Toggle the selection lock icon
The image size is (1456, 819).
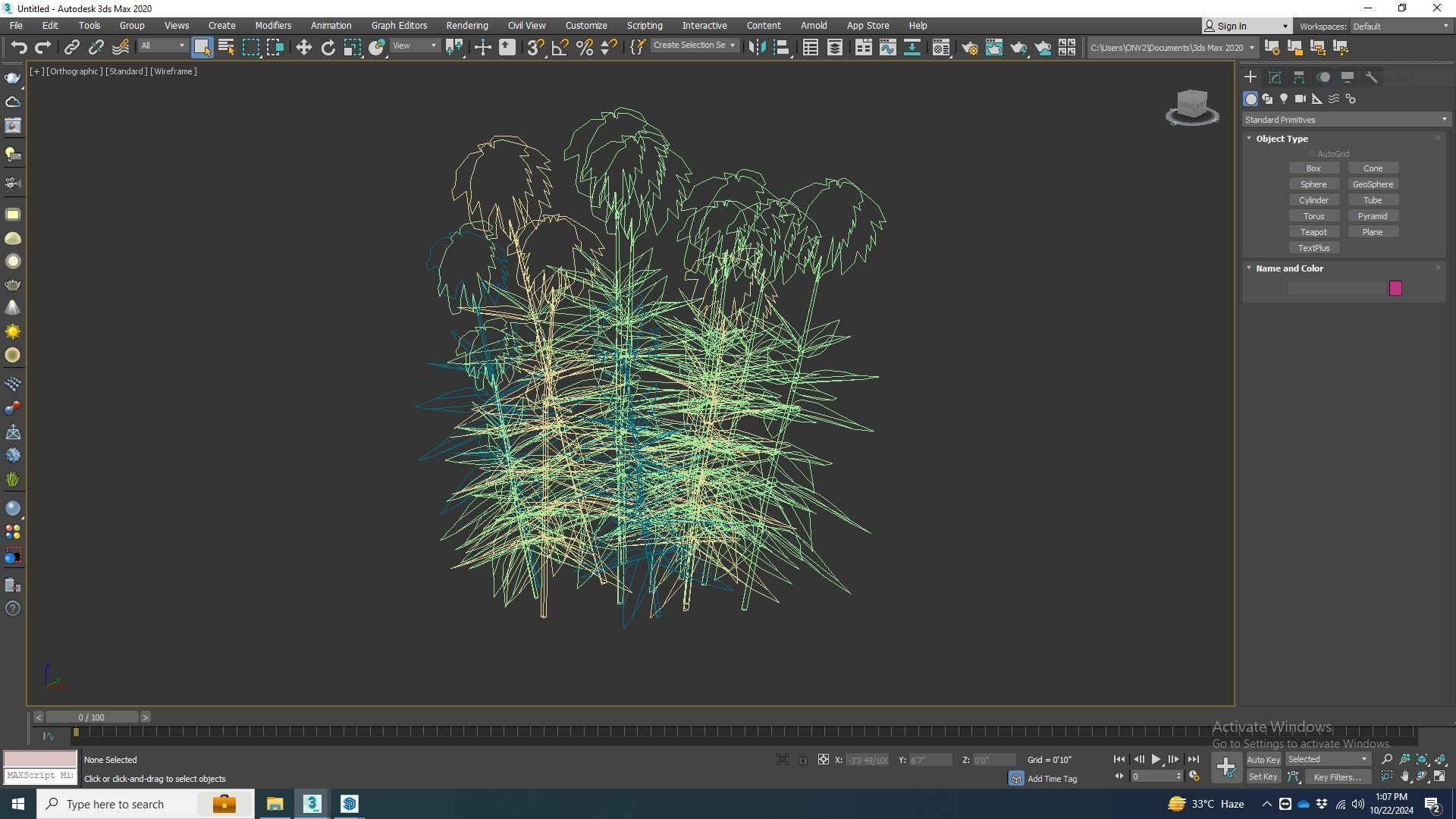[803, 760]
